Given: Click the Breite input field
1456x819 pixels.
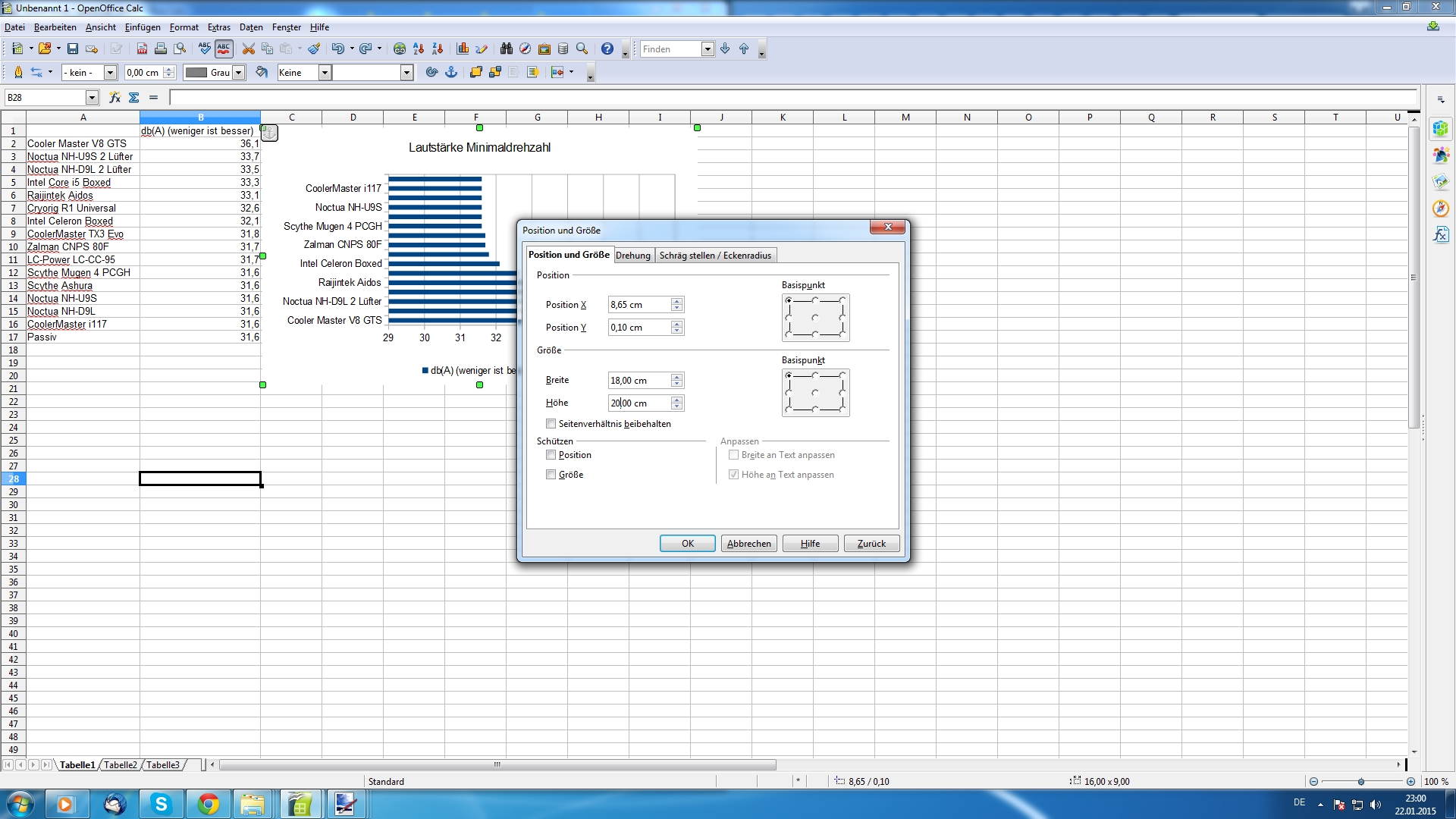Looking at the screenshot, I should click(x=639, y=381).
